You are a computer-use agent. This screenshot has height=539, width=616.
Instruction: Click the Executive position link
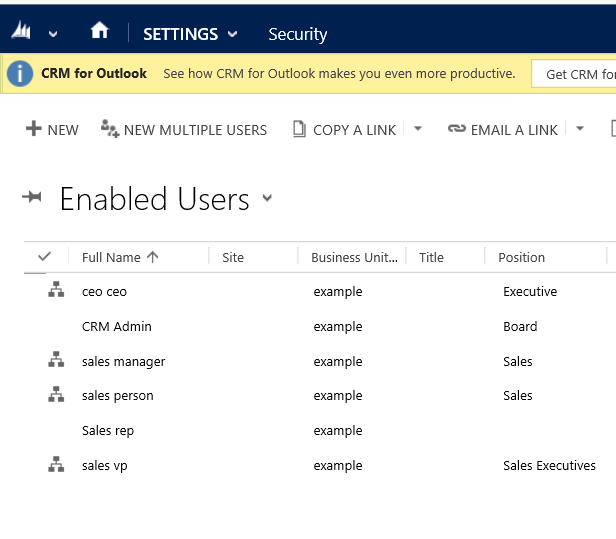point(530,292)
